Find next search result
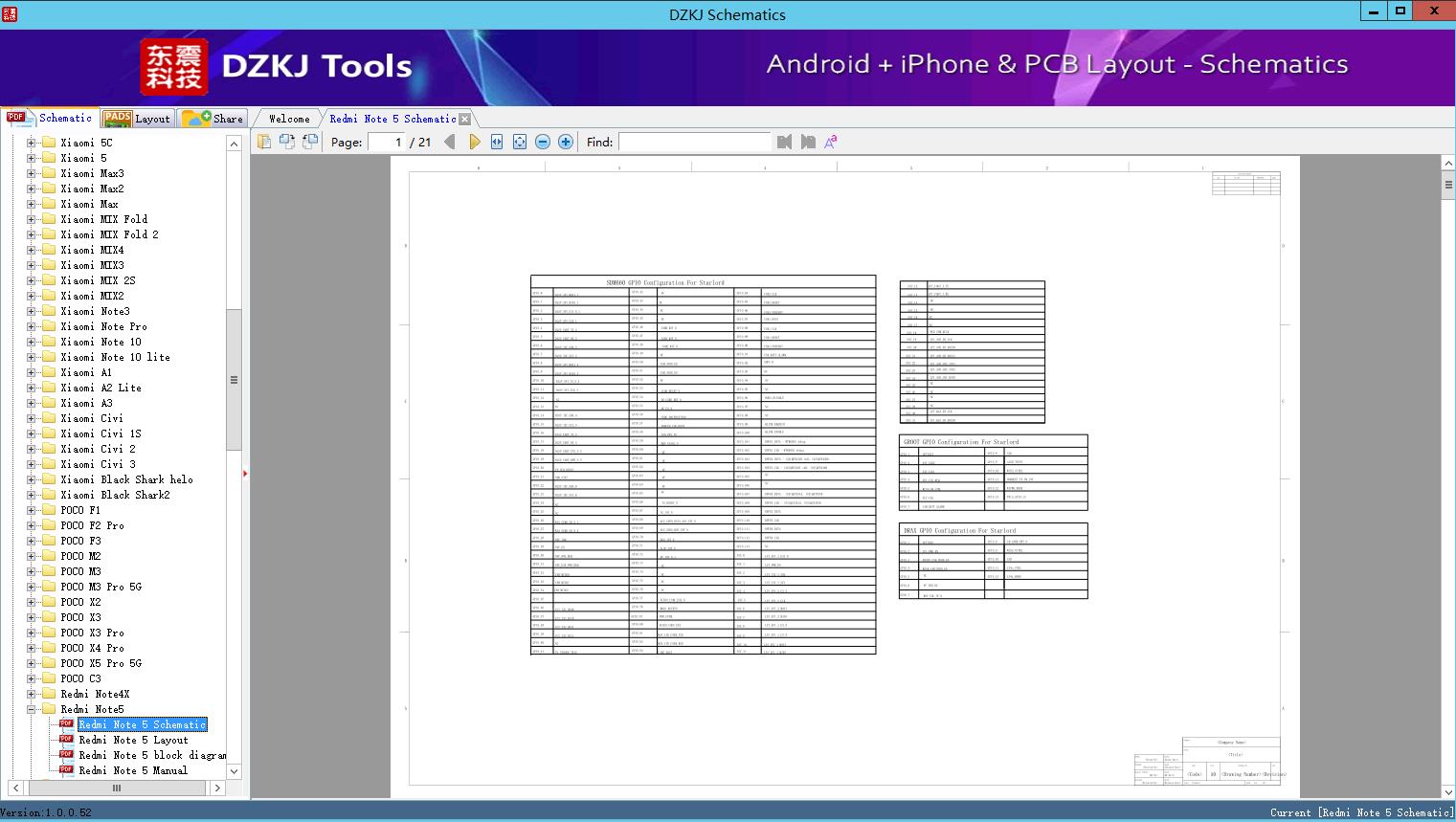The image size is (1456, 822). (x=808, y=142)
